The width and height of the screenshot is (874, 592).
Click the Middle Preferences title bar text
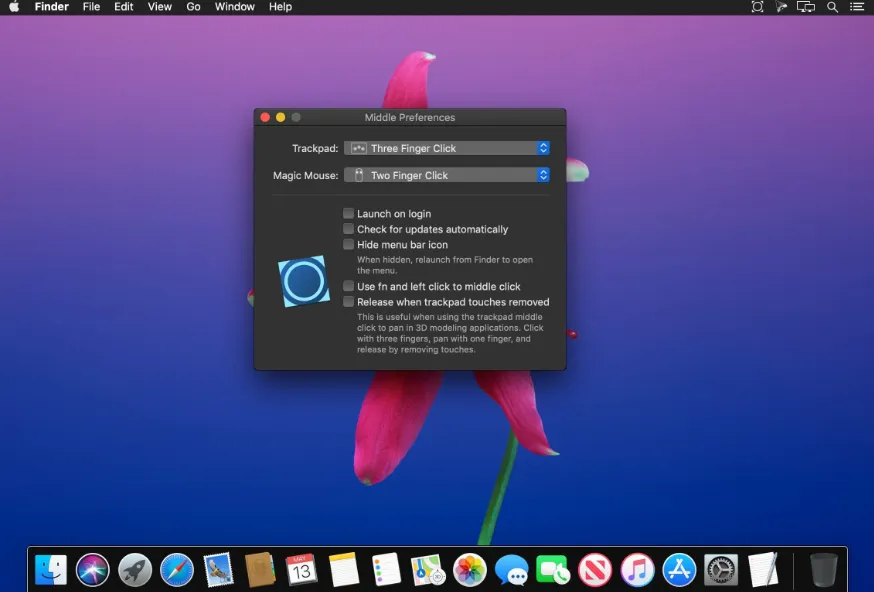(x=410, y=118)
